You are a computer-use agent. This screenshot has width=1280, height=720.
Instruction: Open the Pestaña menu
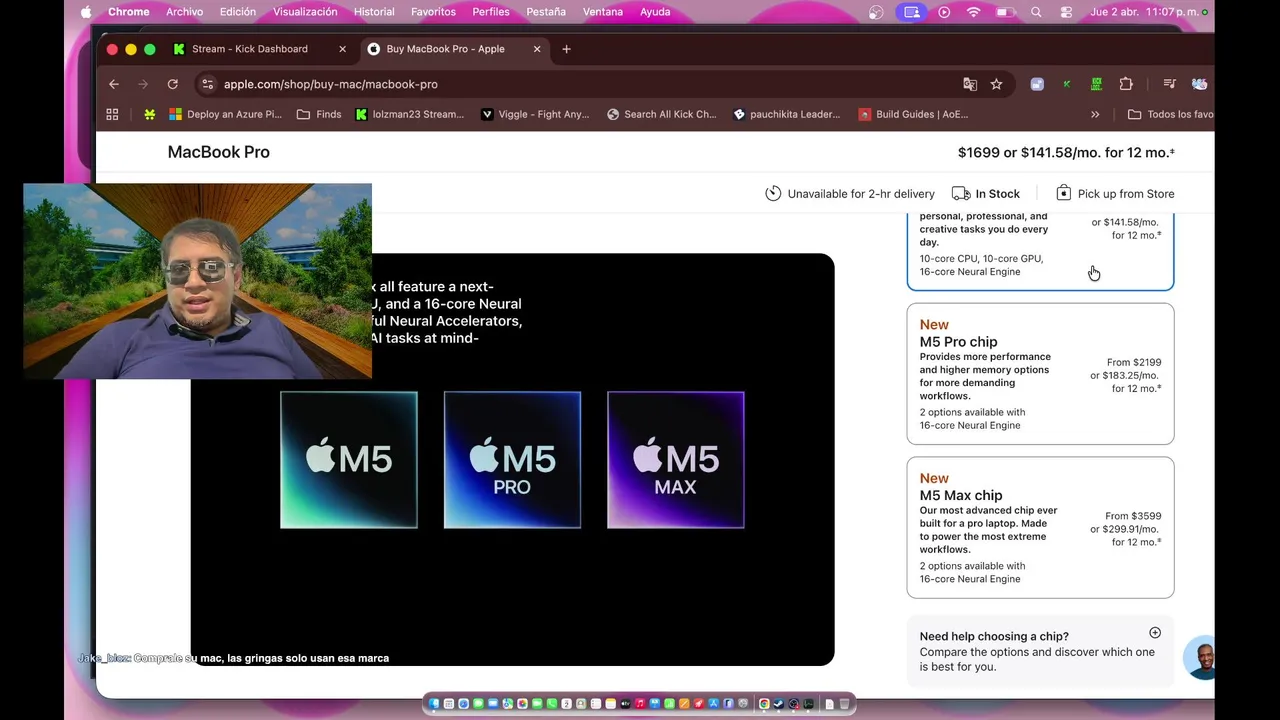[x=546, y=12]
